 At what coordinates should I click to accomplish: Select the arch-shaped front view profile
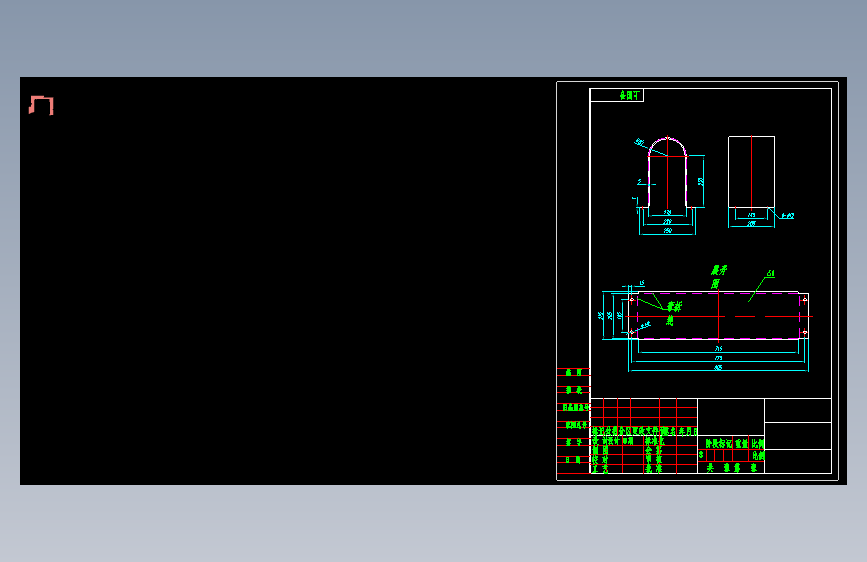click(667, 172)
